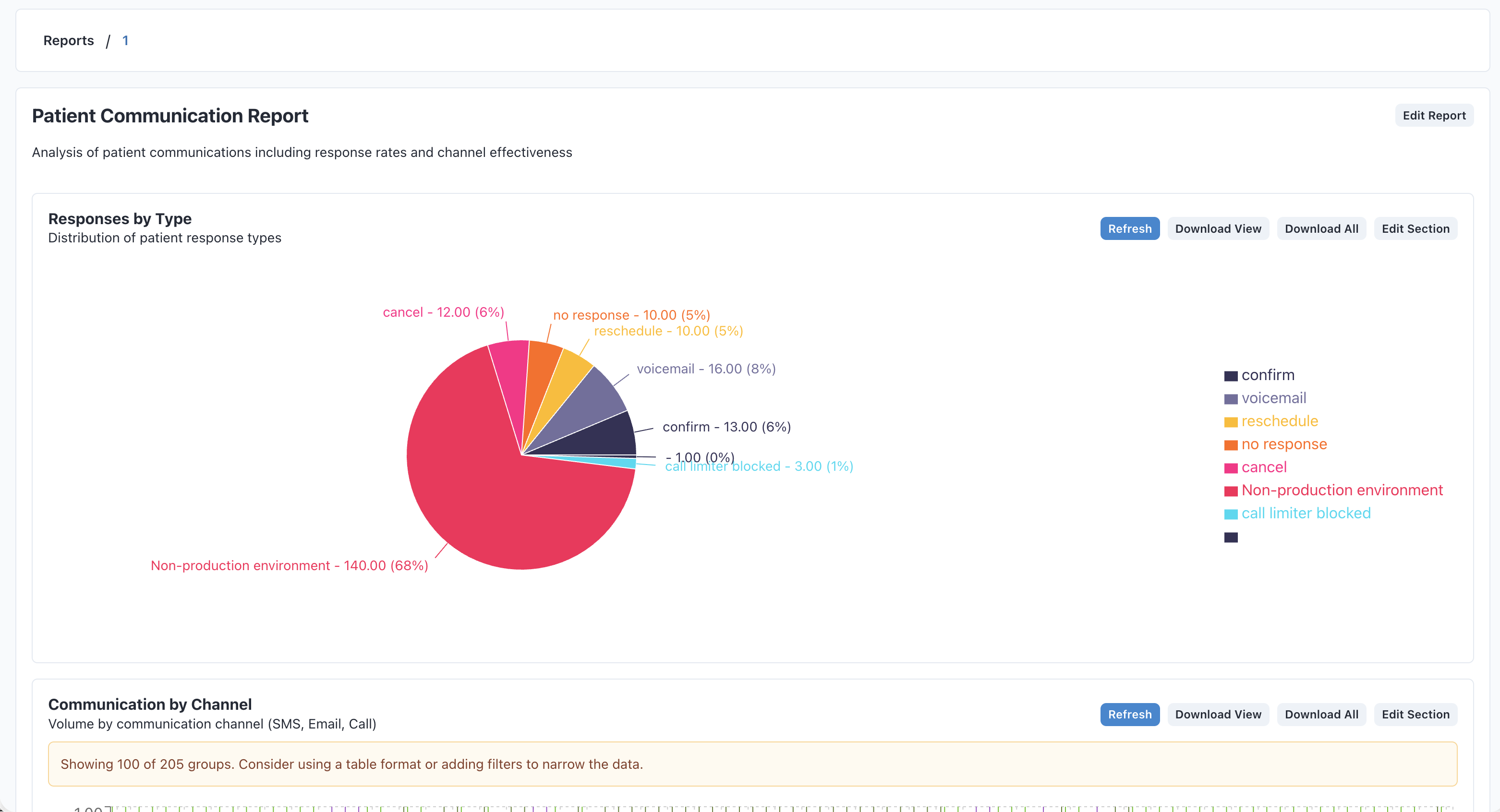Open the Reports breadcrumb link
This screenshot has height=812, width=1500.
point(69,40)
